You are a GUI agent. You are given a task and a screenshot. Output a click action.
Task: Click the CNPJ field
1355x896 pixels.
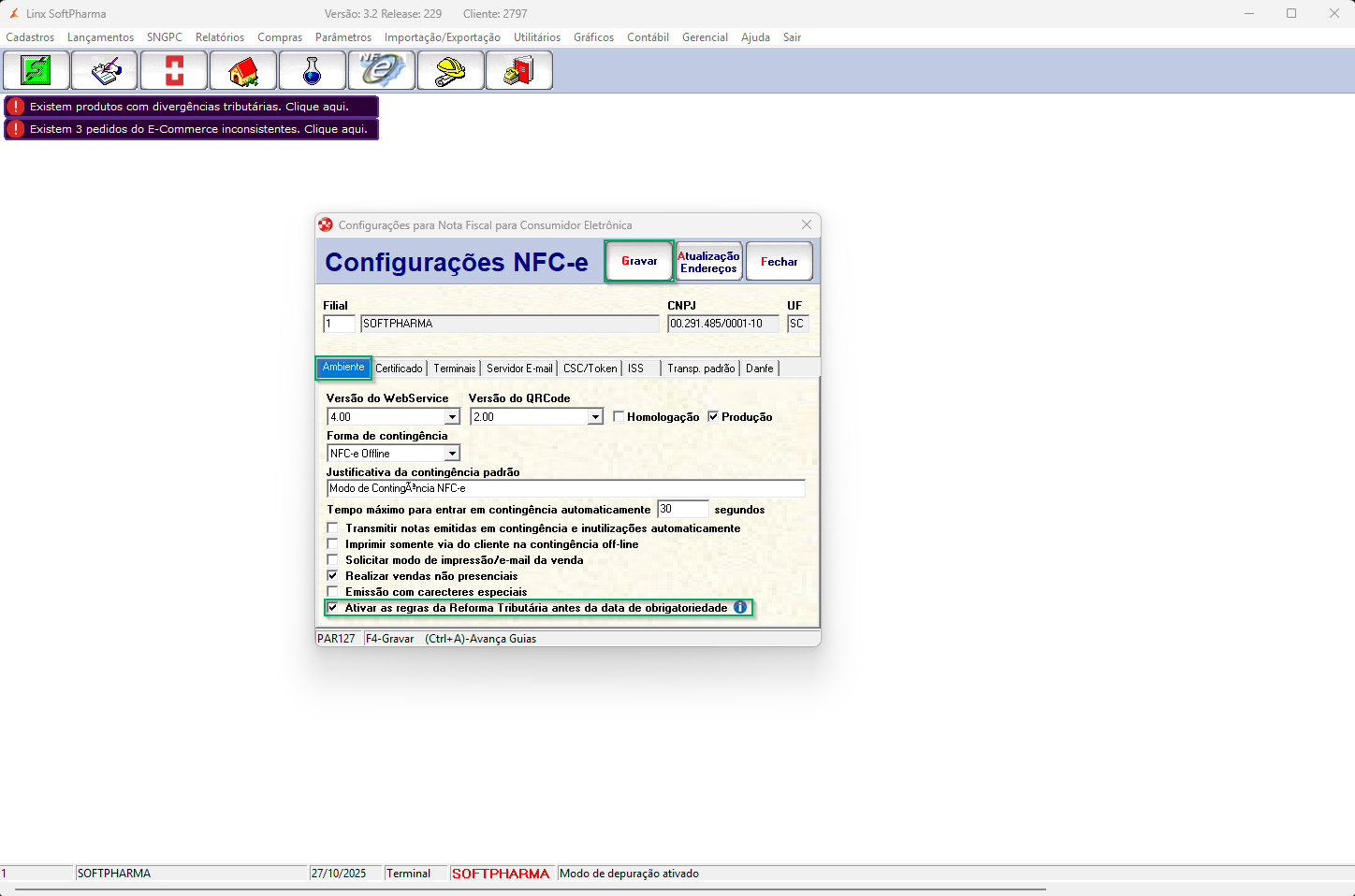[723, 324]
